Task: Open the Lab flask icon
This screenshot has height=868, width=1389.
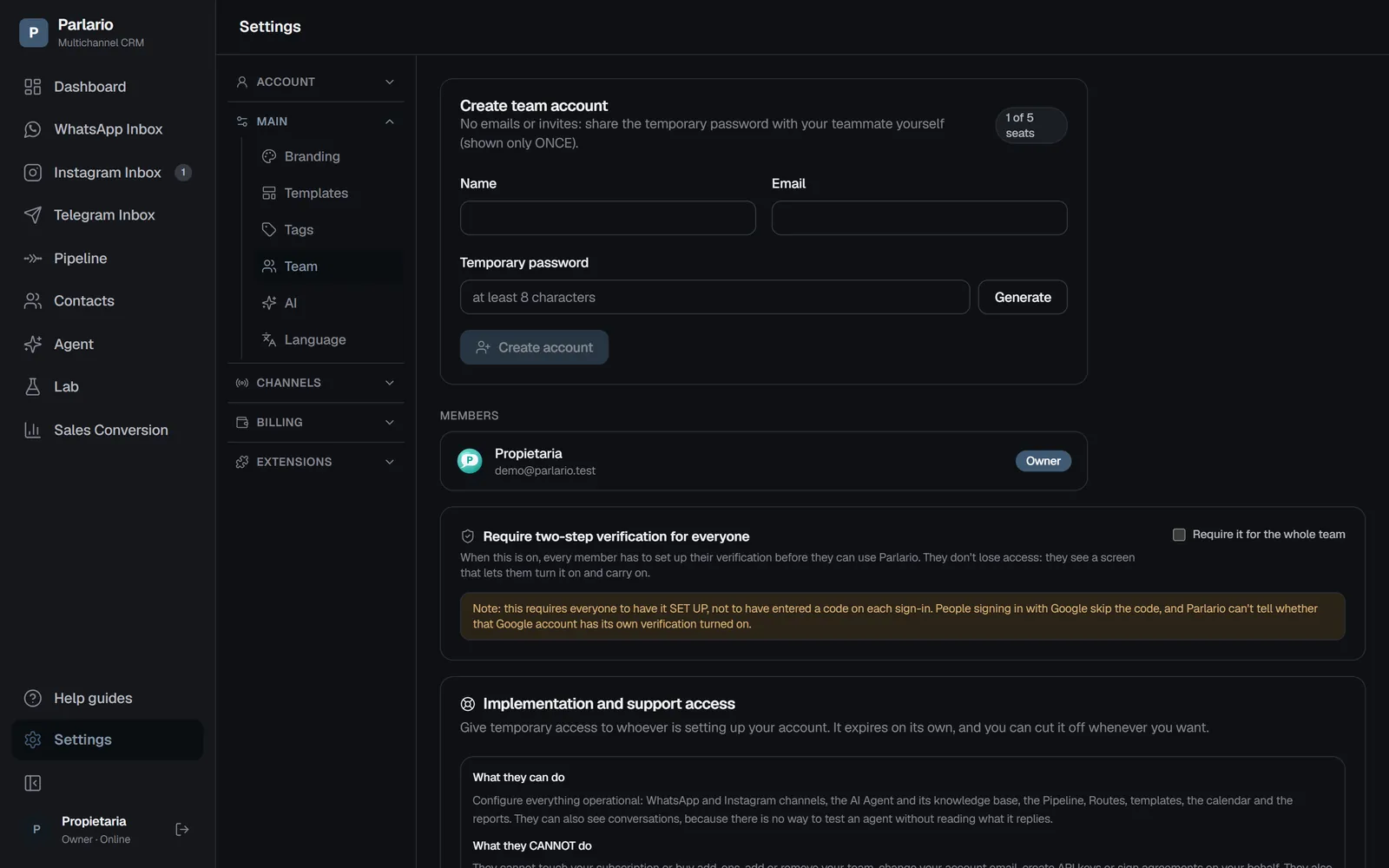Action: click(x=33, y=387)
